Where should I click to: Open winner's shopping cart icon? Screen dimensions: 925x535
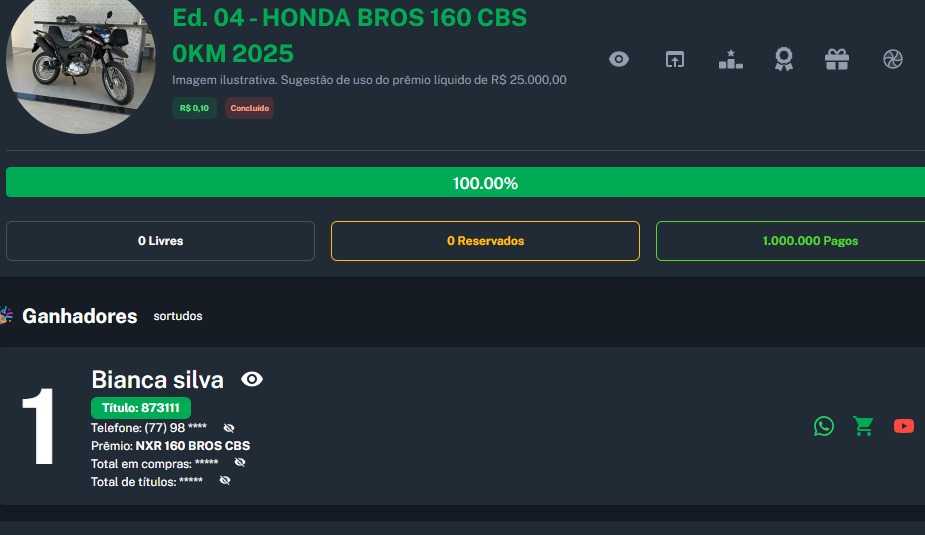pyautogui.click(x=864, y=426)
